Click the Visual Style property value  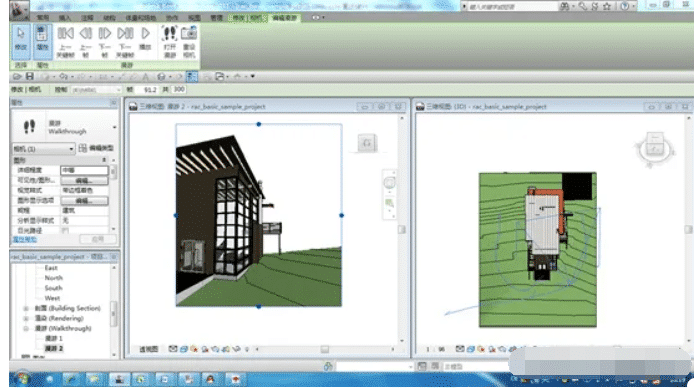(x=84, y=190)
